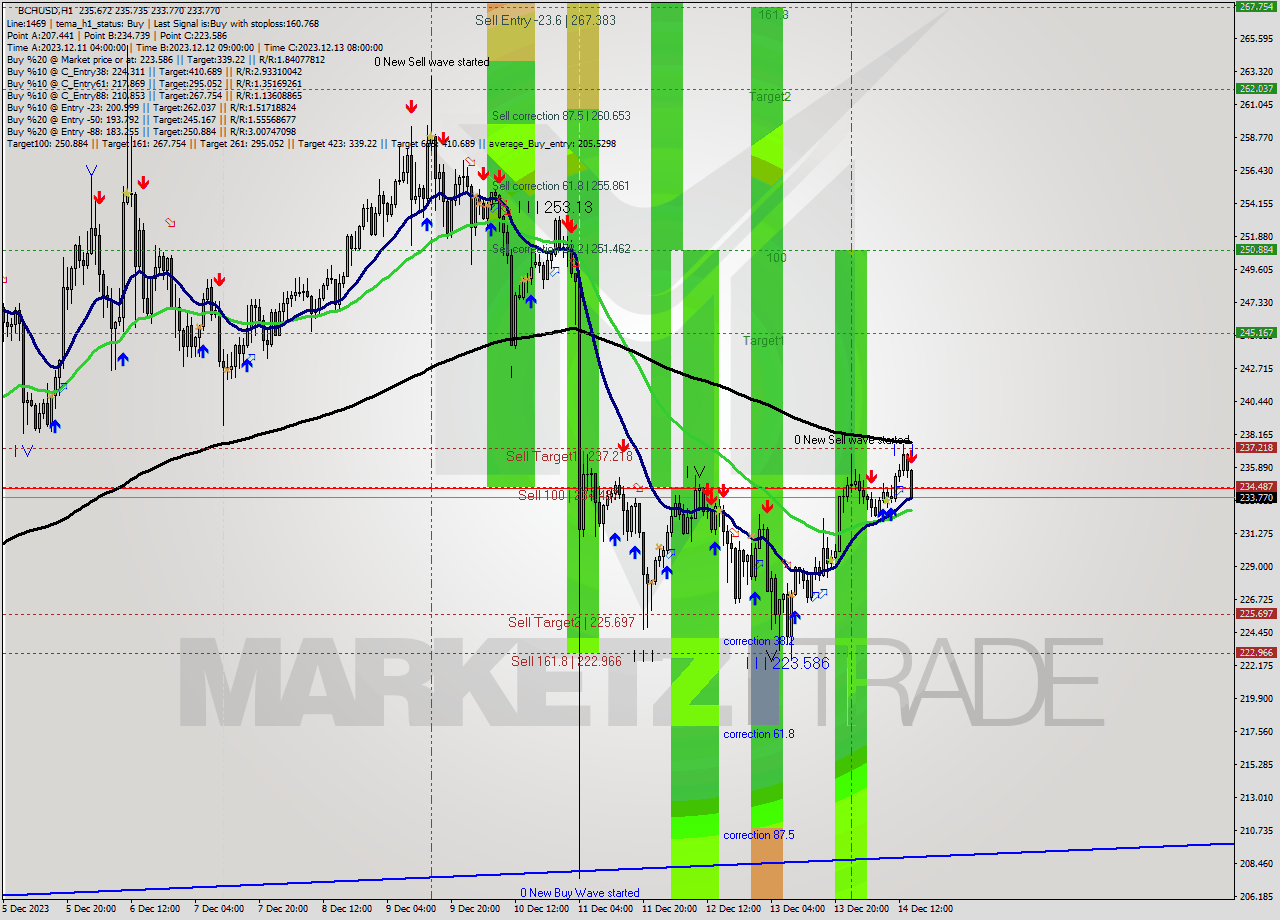Select the 'Target2' green zone label
This screenshot has width=1280, height=920.
(770, 97)
